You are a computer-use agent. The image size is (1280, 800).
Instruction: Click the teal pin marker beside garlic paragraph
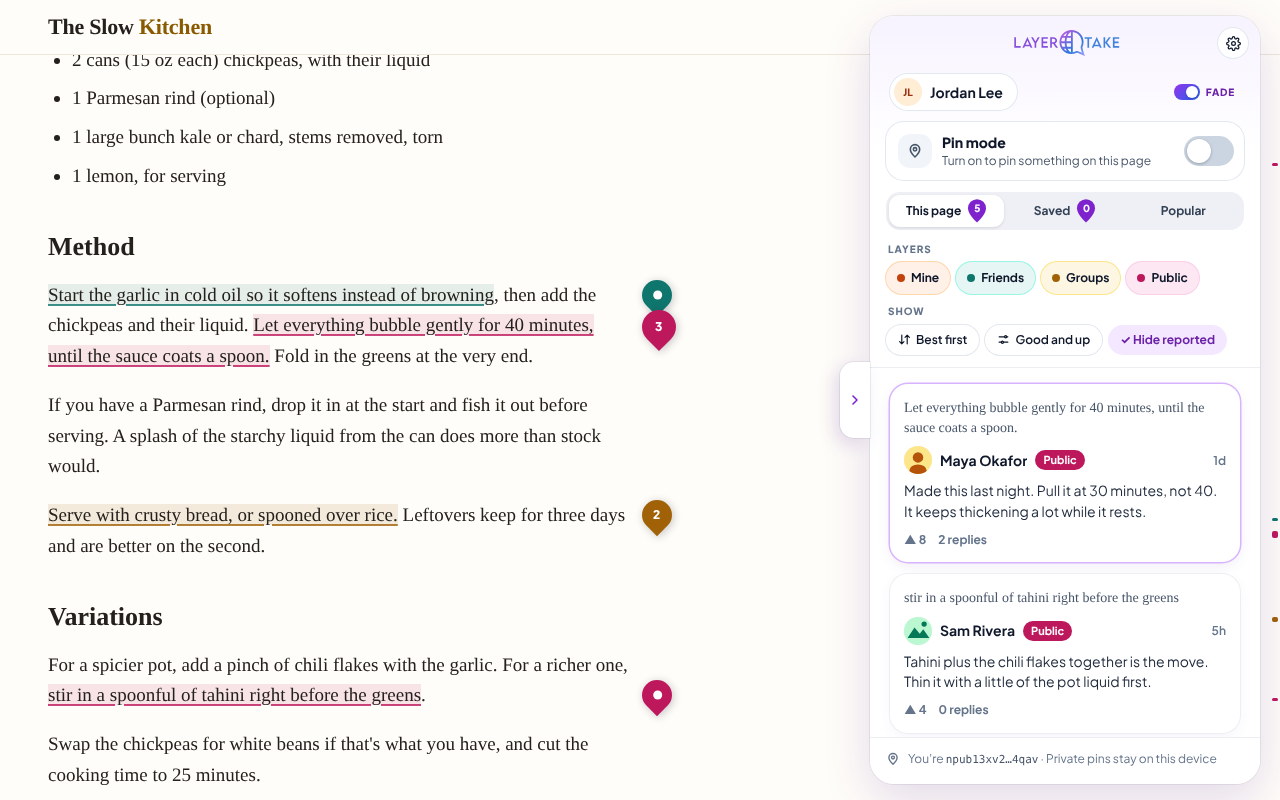(x=657, y=297)
